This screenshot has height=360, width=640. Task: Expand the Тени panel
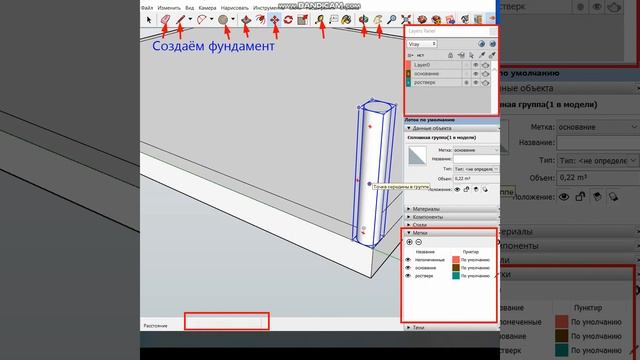pyautogui.click(x=452, y=327)
